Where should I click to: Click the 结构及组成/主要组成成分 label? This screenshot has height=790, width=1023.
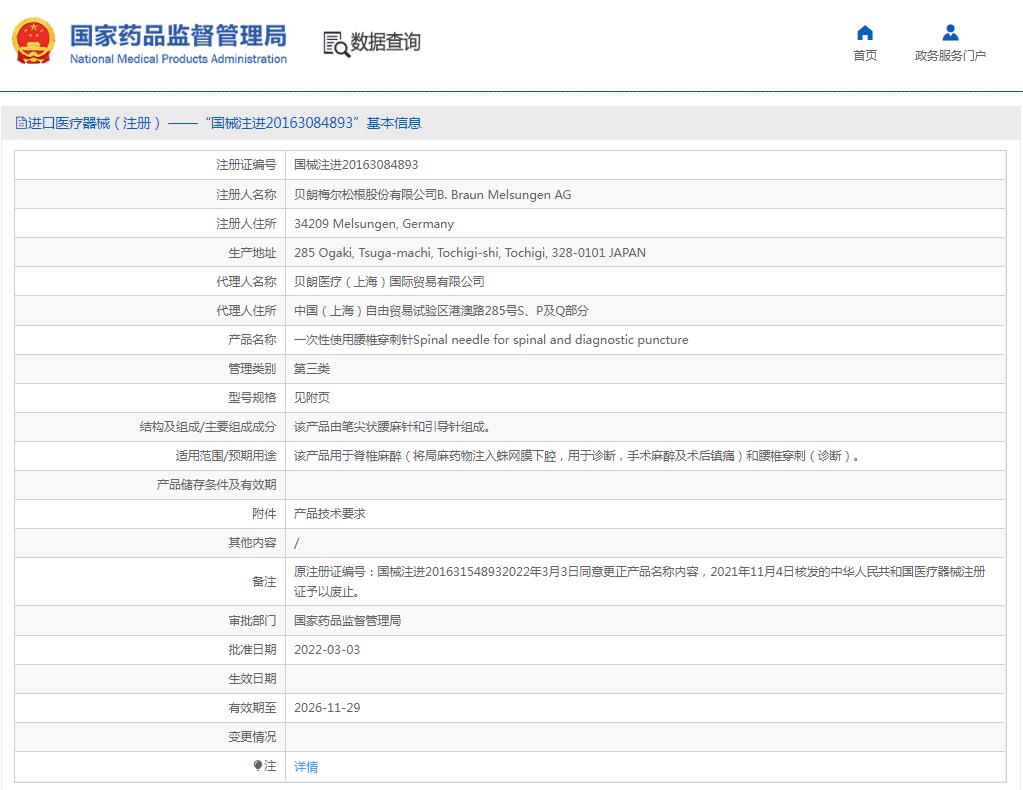click(207, 427)
